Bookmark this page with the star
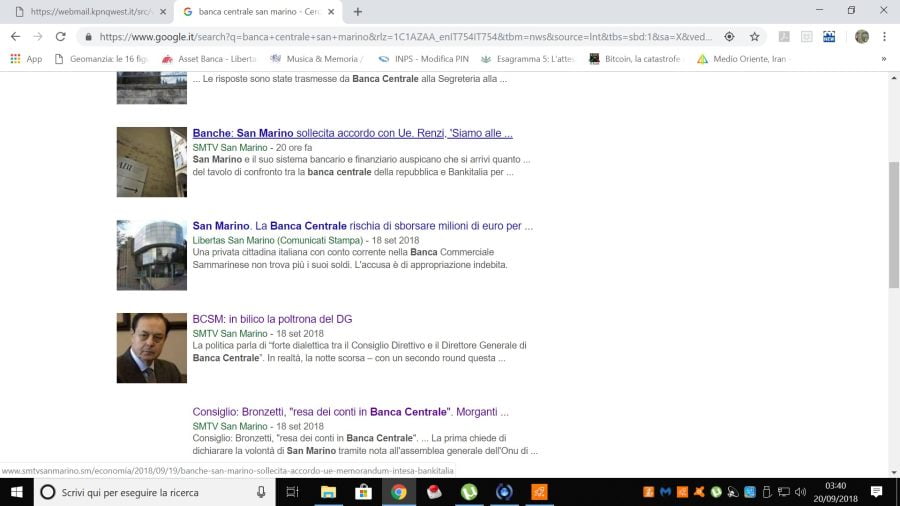This screenshot has width=900, height=506. pos(754,37)
